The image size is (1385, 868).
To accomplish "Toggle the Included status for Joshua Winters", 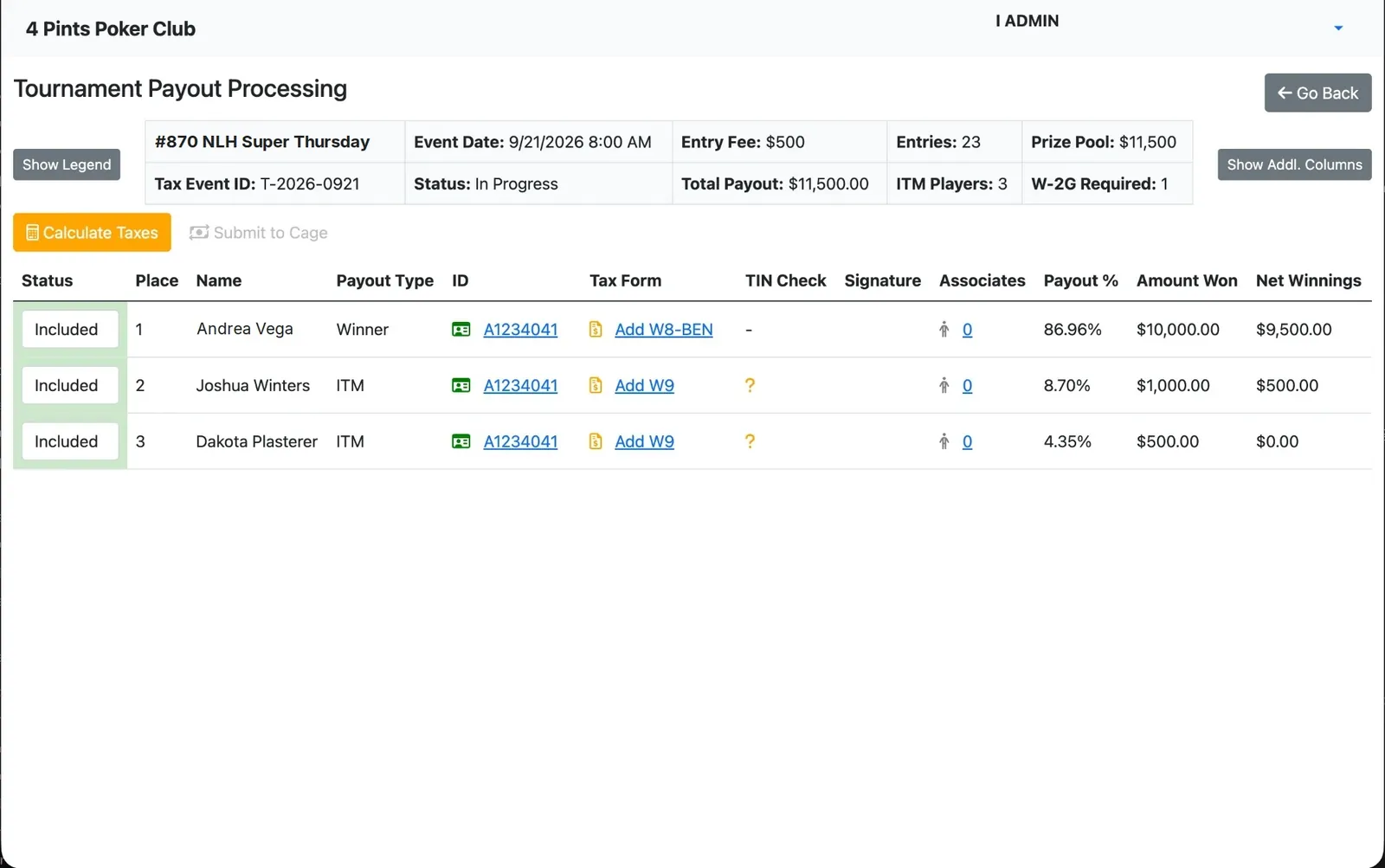I will (x=70, y=386).
